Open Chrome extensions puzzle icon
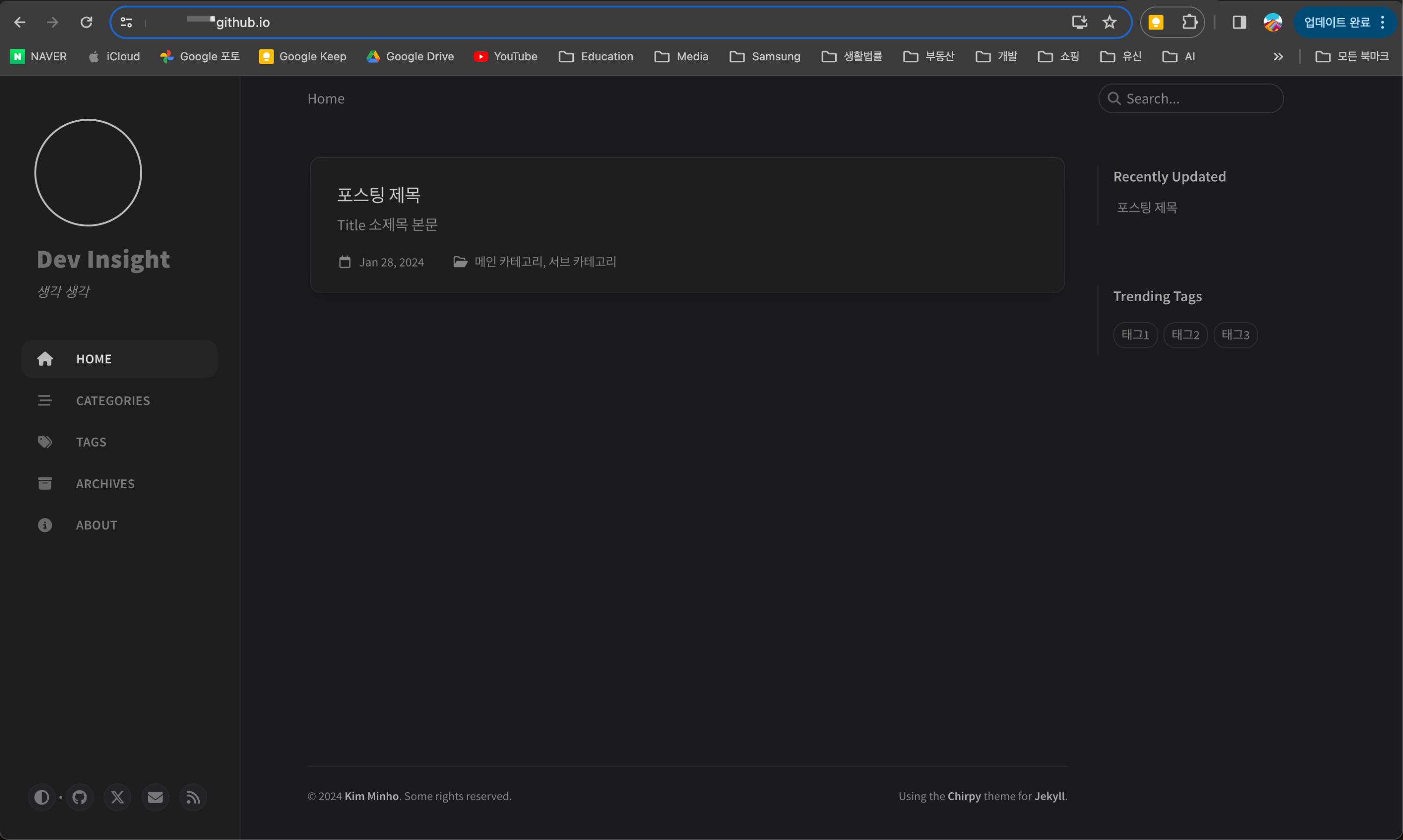 tap(1190, 22)
